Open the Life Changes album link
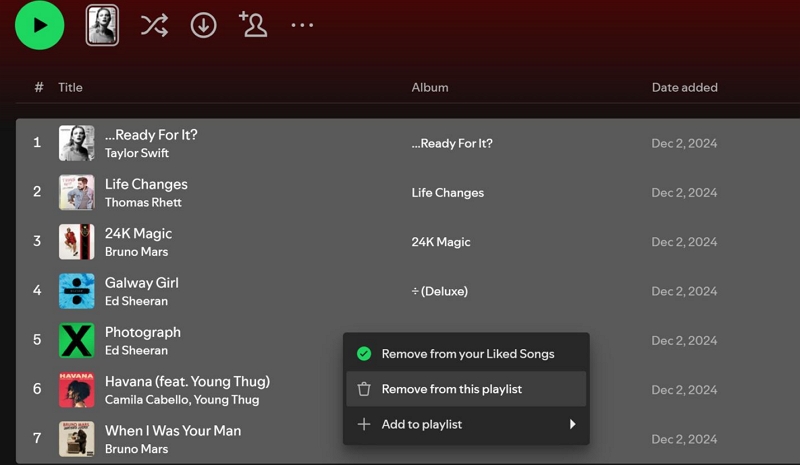 coord(448,193)
